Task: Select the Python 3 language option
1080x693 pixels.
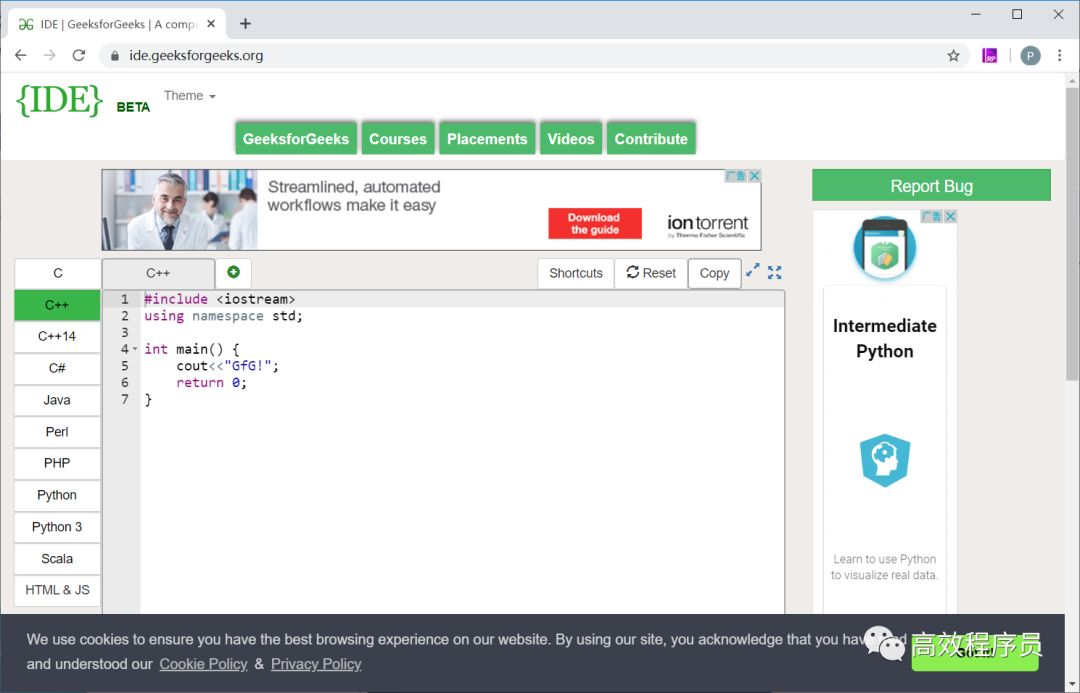Action: coord(57,527)
